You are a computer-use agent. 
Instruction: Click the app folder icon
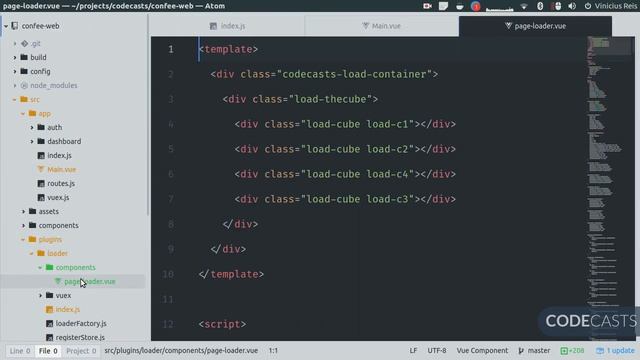[x=33, y=113]
